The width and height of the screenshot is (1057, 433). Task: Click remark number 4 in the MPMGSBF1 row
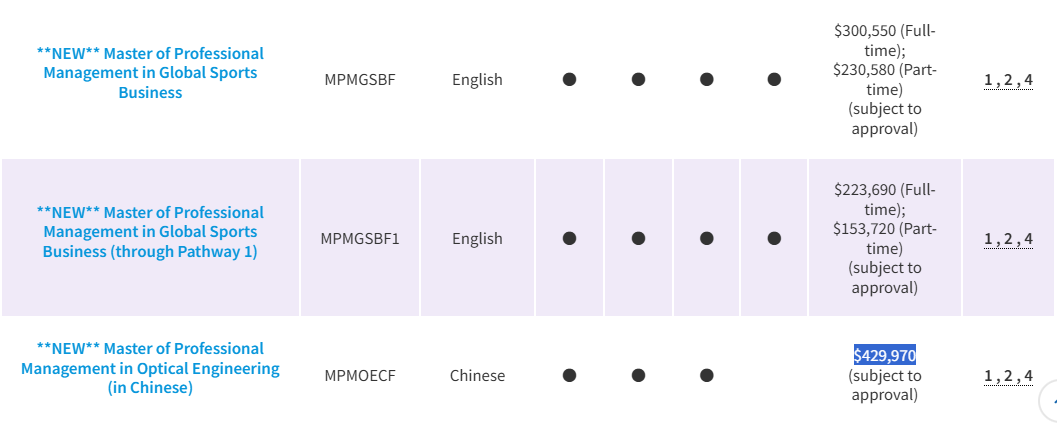coord(1028,239)
